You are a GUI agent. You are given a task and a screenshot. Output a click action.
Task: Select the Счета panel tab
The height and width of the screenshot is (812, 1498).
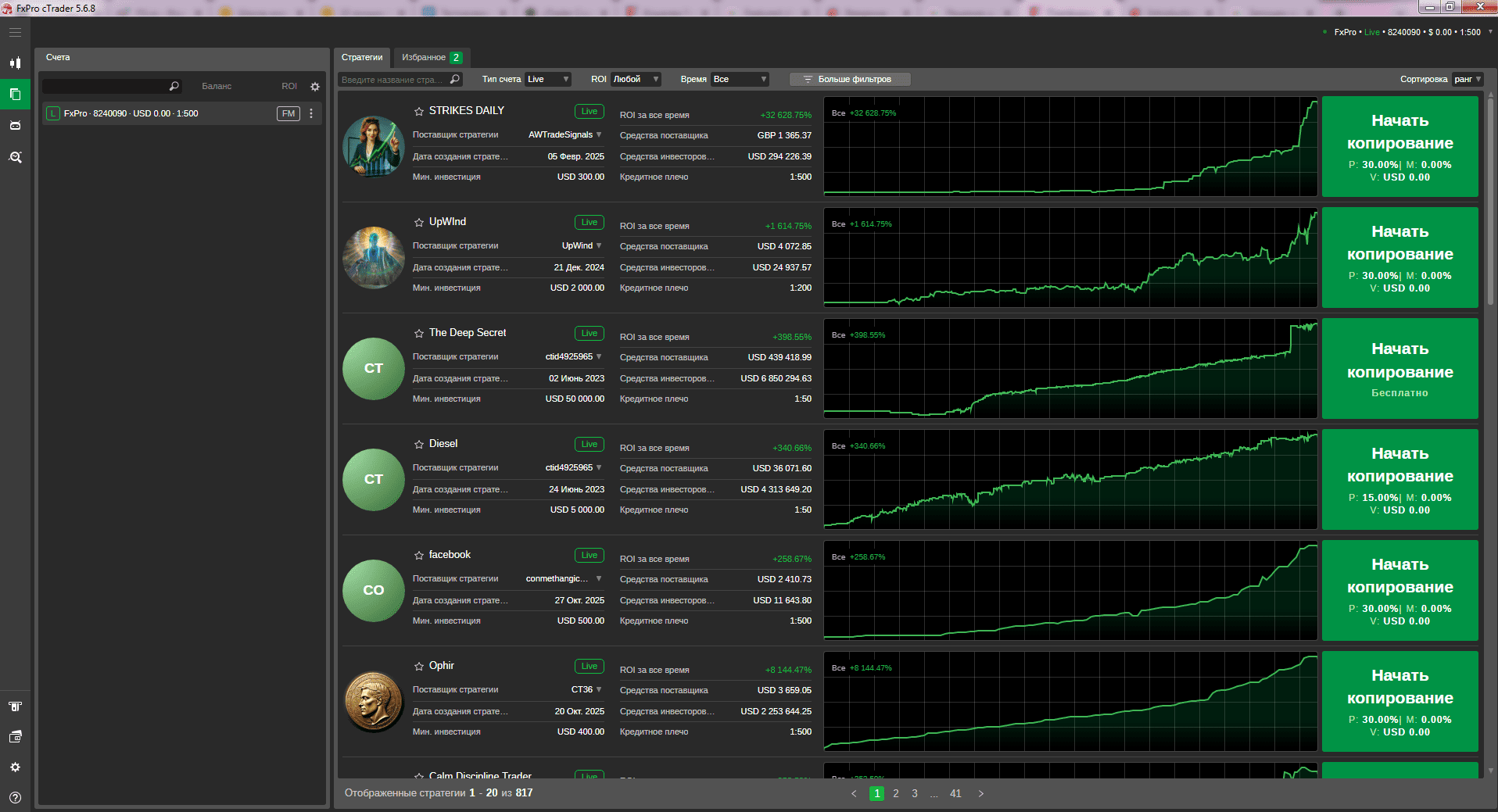pos(58,57)
